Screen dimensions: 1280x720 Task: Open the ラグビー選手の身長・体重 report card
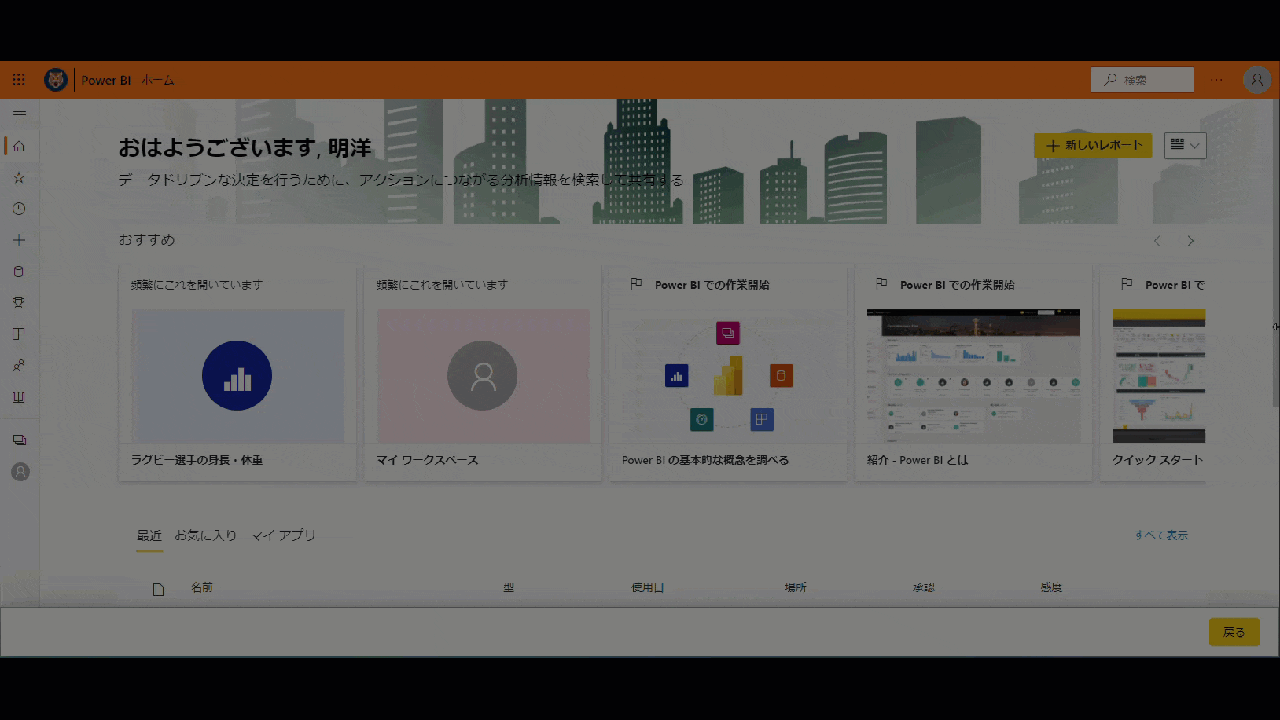tap(237, 375)
